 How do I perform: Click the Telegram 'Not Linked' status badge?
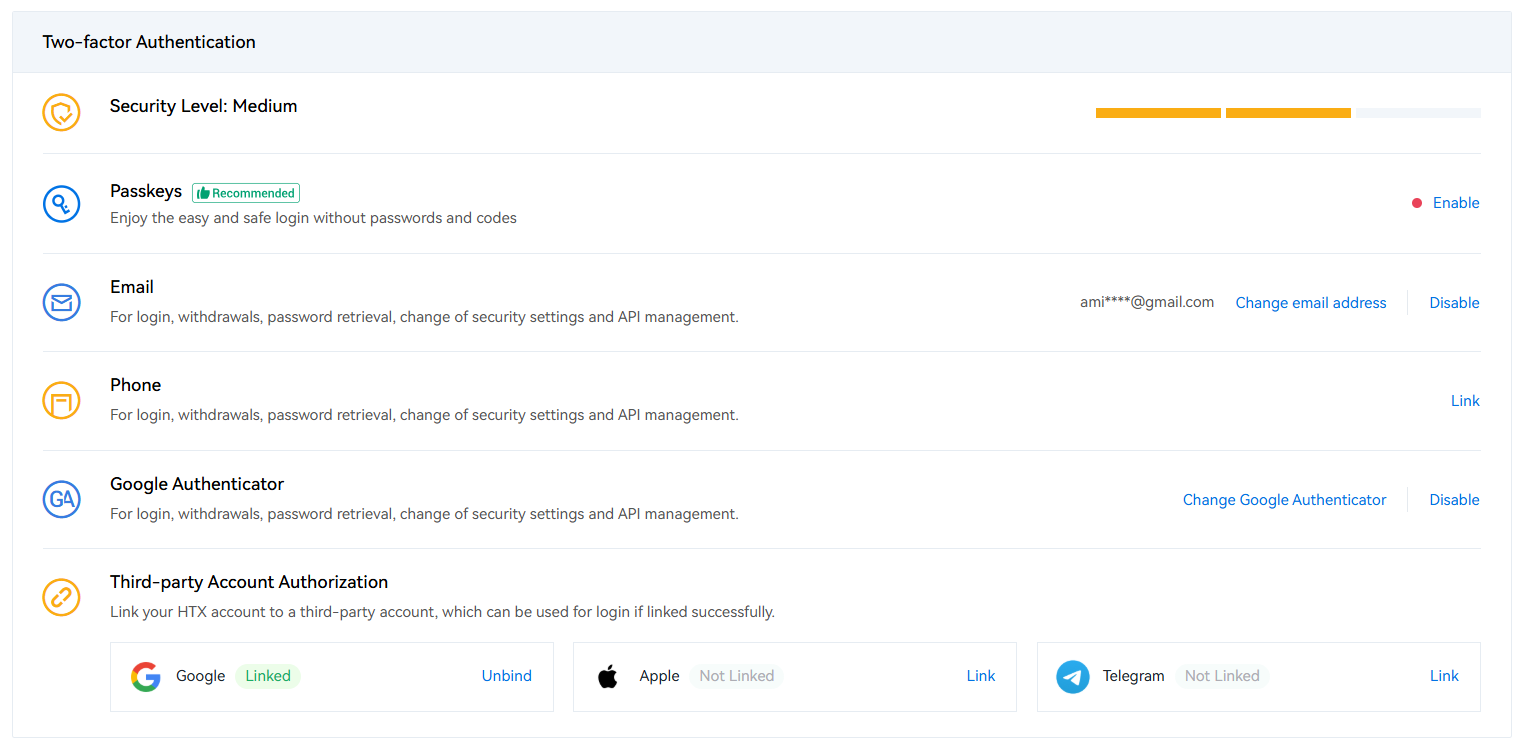click(x=1222, y=676)
